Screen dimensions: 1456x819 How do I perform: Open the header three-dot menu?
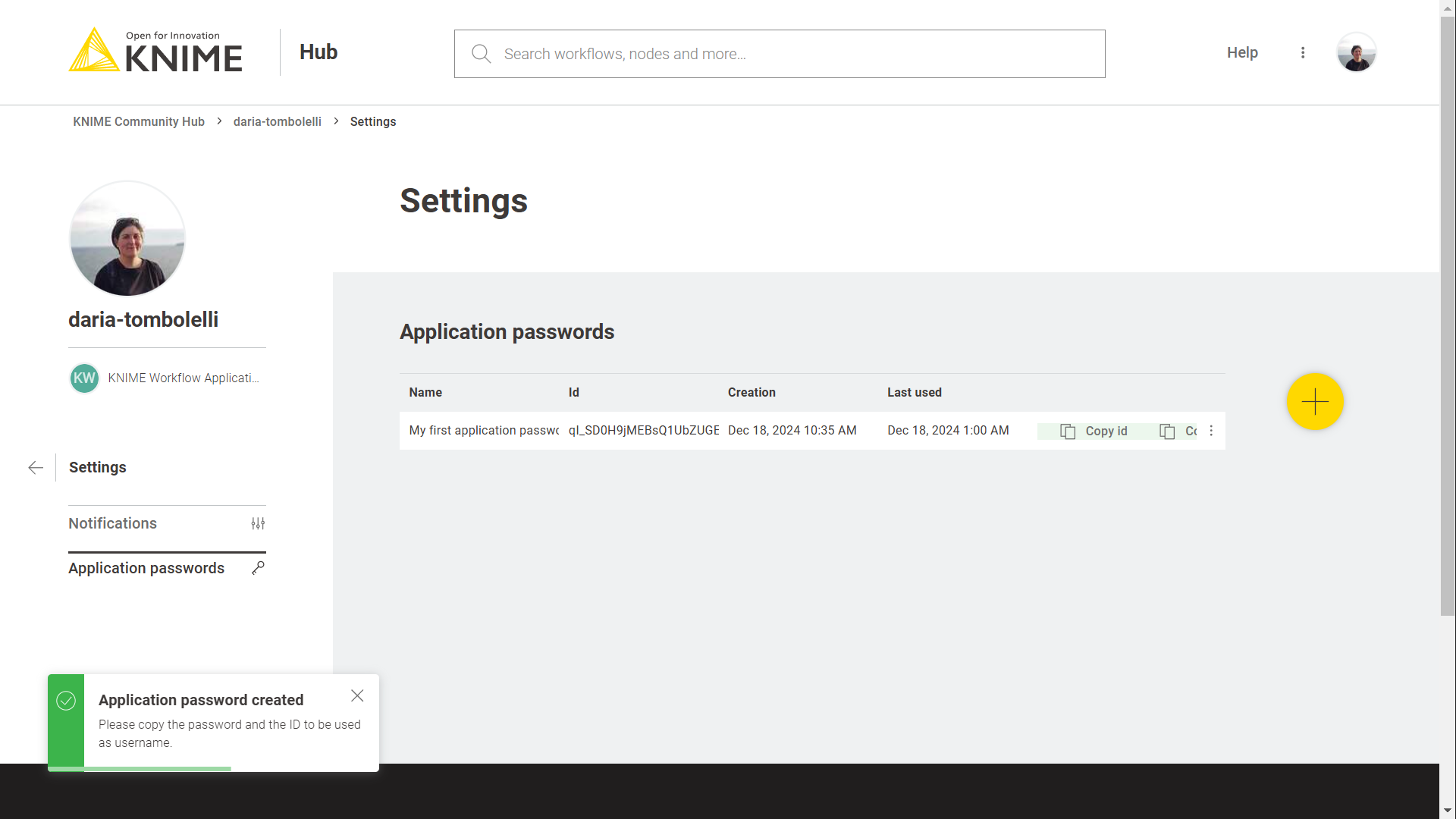click(x=1303, y=52)
